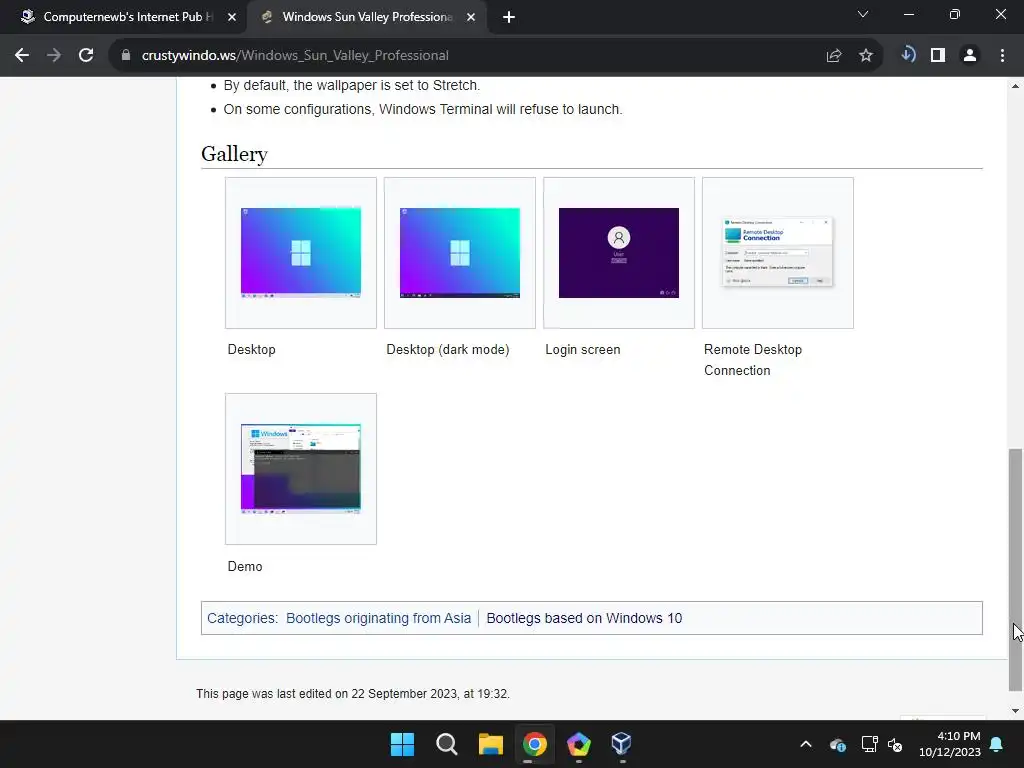Toggle the Chrome side panel

(938, 56)
